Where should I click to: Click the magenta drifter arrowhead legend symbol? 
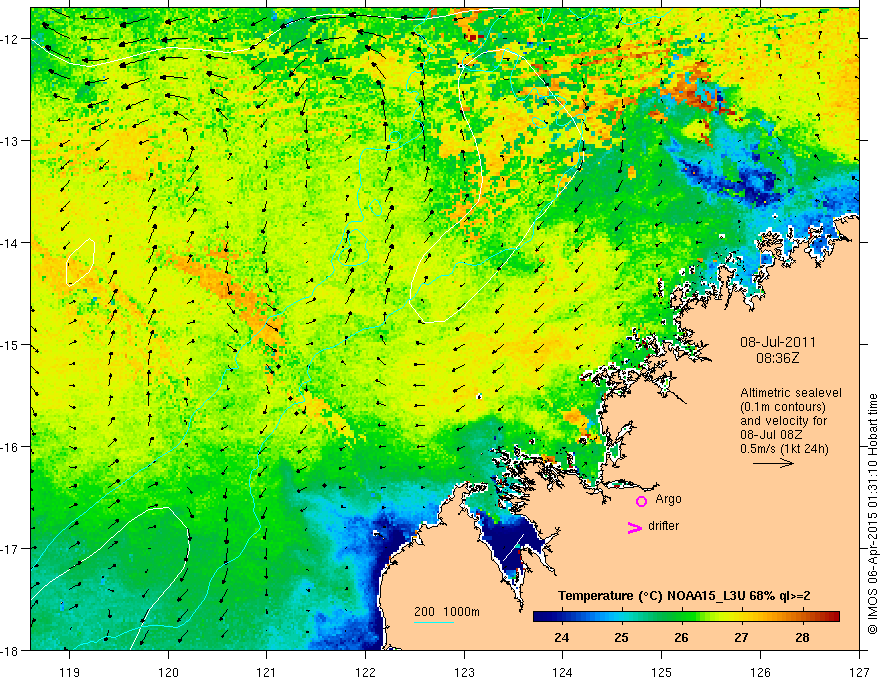click(635, 527)
